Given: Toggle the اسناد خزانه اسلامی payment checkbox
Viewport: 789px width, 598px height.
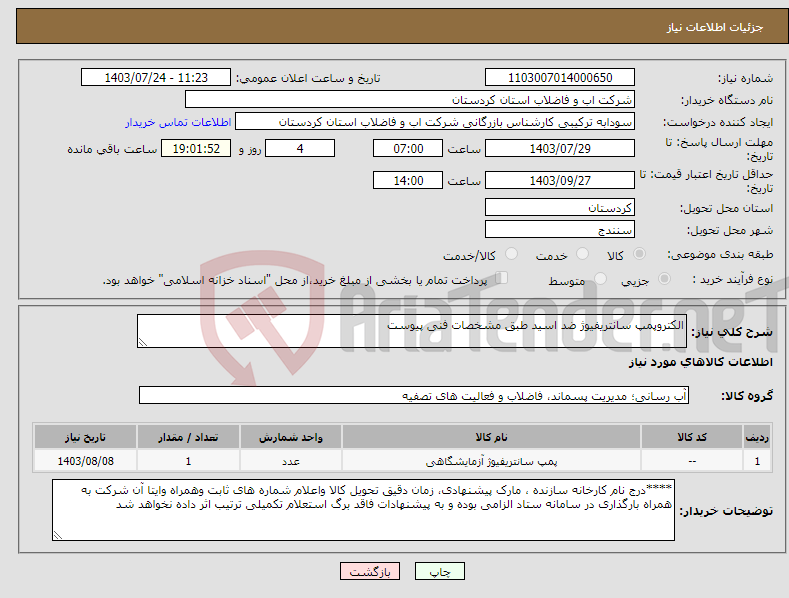Looking at the screenshot, I should click(x=502, y=278).
